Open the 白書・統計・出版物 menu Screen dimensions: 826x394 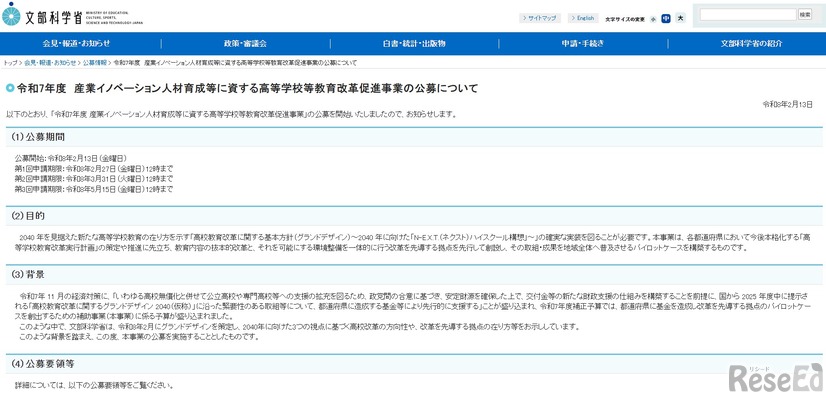click(414, 44)
